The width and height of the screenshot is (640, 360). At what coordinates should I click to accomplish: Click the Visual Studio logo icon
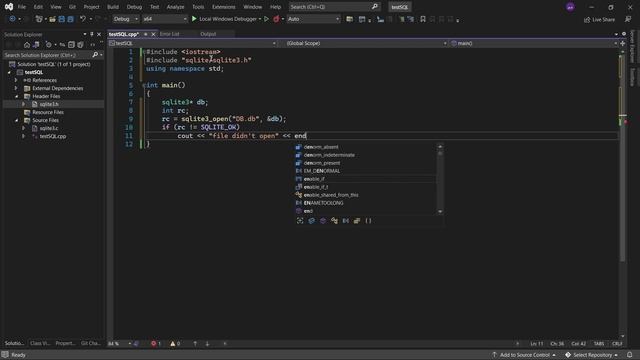(x=9, y=7)
